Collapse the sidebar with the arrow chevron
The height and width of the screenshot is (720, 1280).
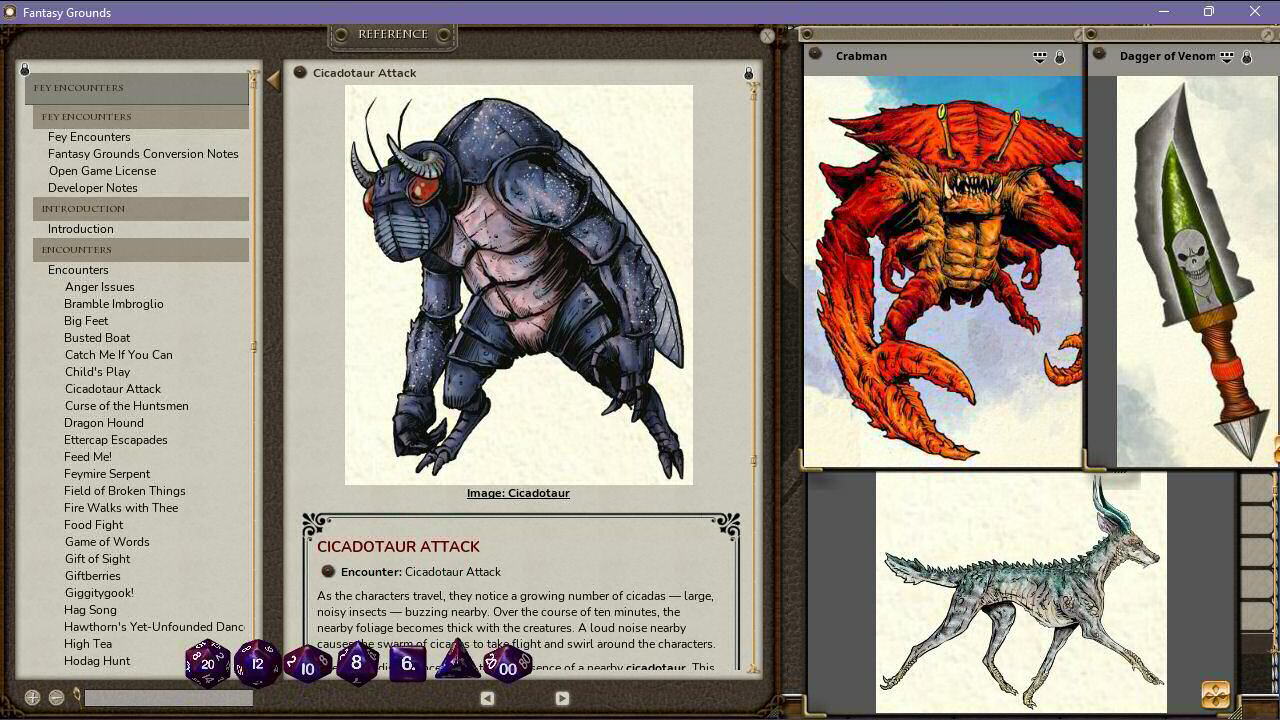tap(272, 81)
